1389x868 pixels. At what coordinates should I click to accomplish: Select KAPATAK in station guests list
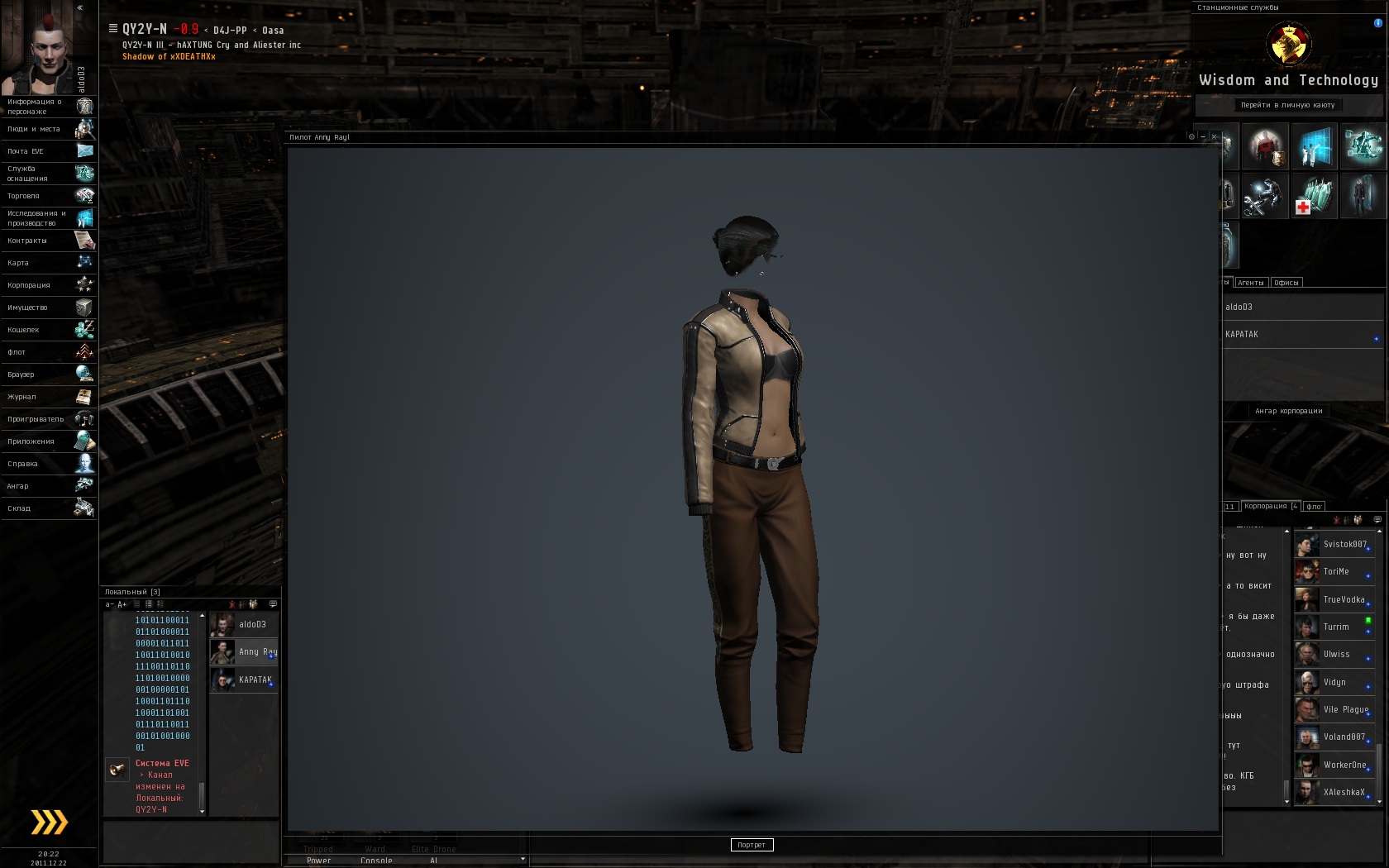click(1302, 334)
